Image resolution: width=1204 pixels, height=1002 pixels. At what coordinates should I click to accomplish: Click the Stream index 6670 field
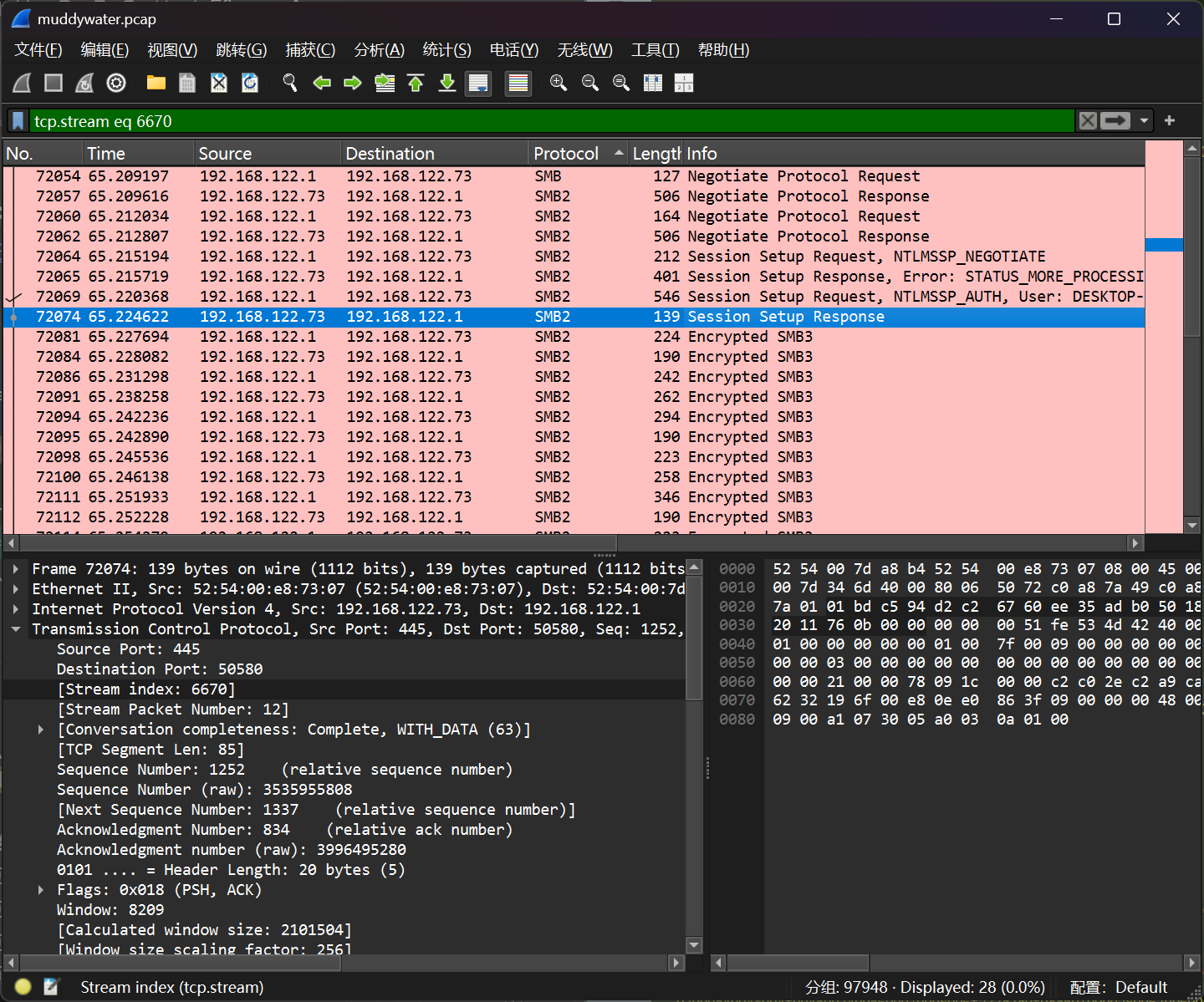(145, 689)
